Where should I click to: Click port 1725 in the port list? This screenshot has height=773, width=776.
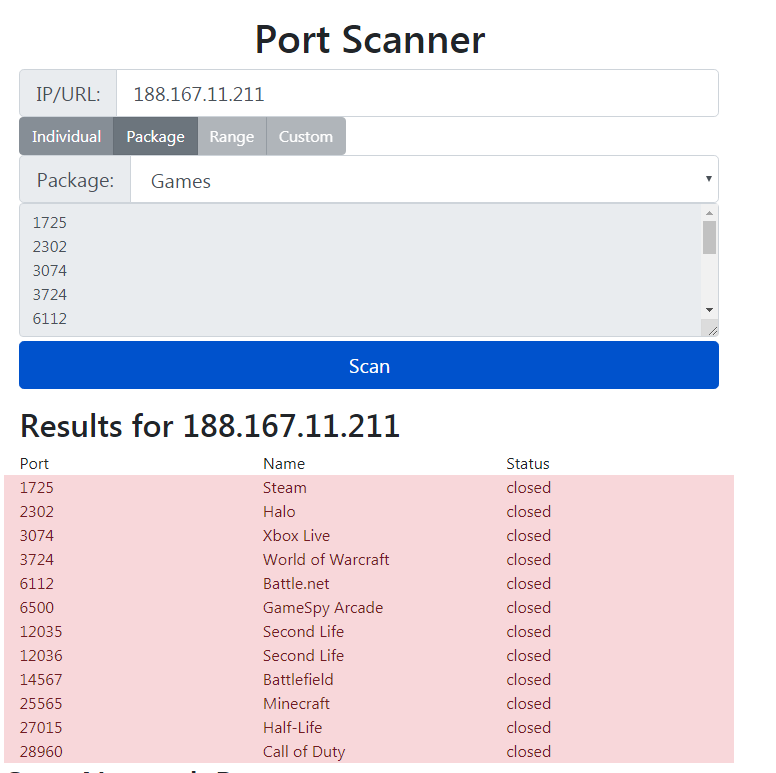coord(49,223)
